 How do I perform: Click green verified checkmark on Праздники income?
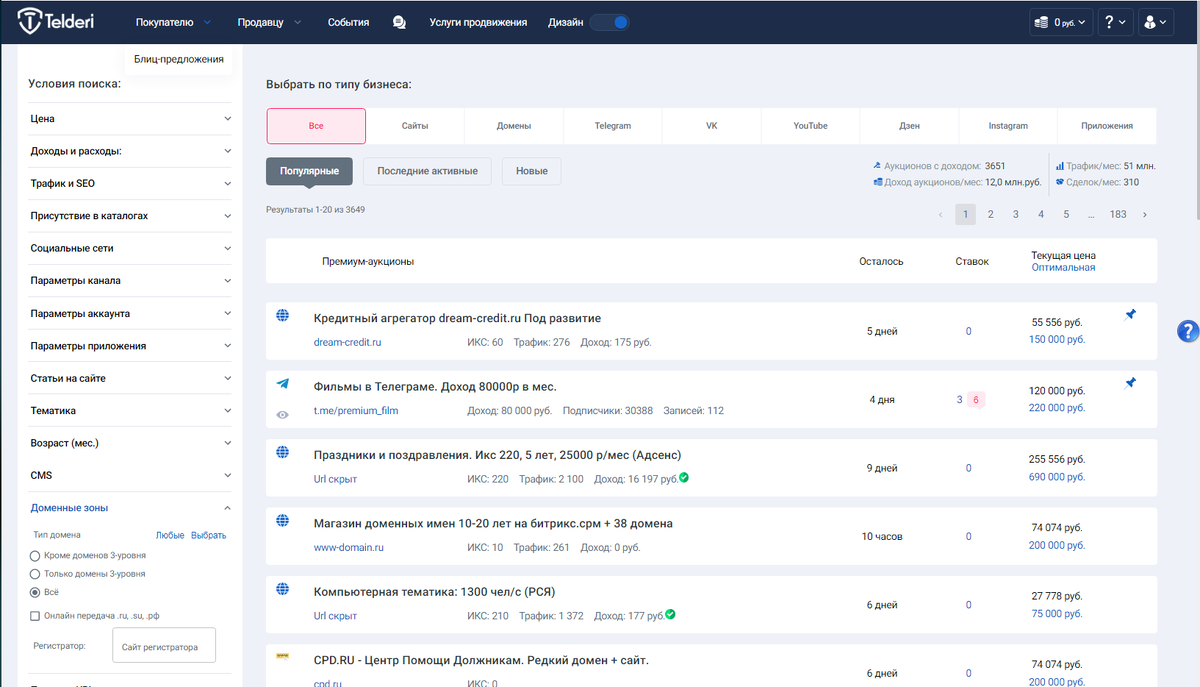(x=684, y=477)
